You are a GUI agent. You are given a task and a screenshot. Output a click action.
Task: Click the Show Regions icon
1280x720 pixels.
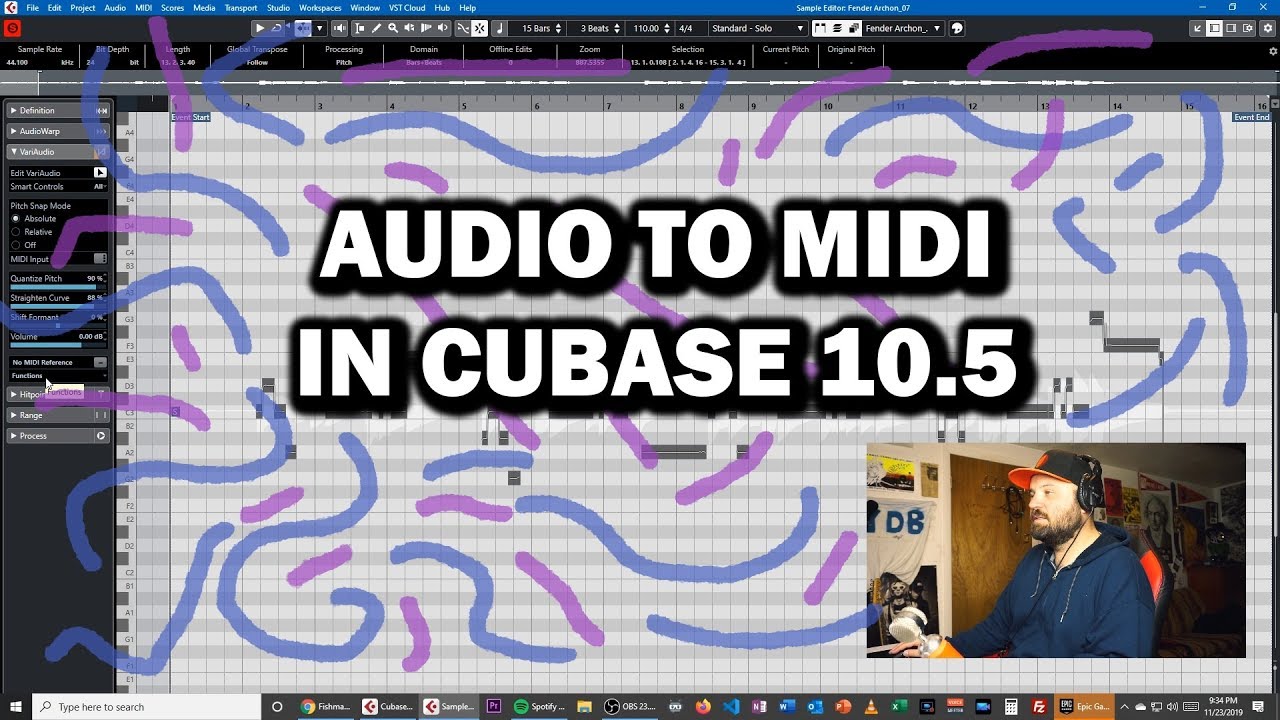837,28
